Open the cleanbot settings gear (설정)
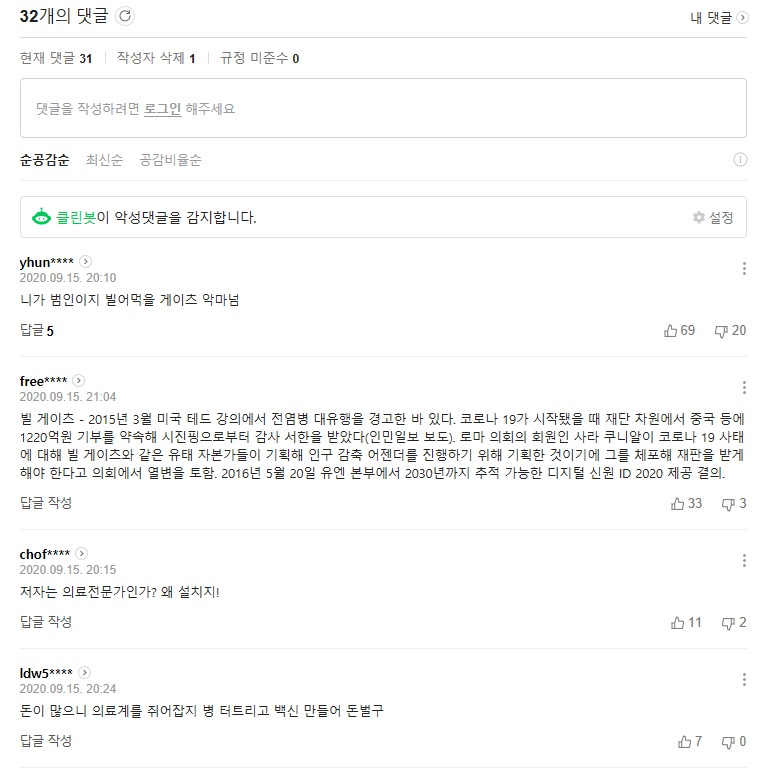The image size is (765, 770). tap(713, 218)
